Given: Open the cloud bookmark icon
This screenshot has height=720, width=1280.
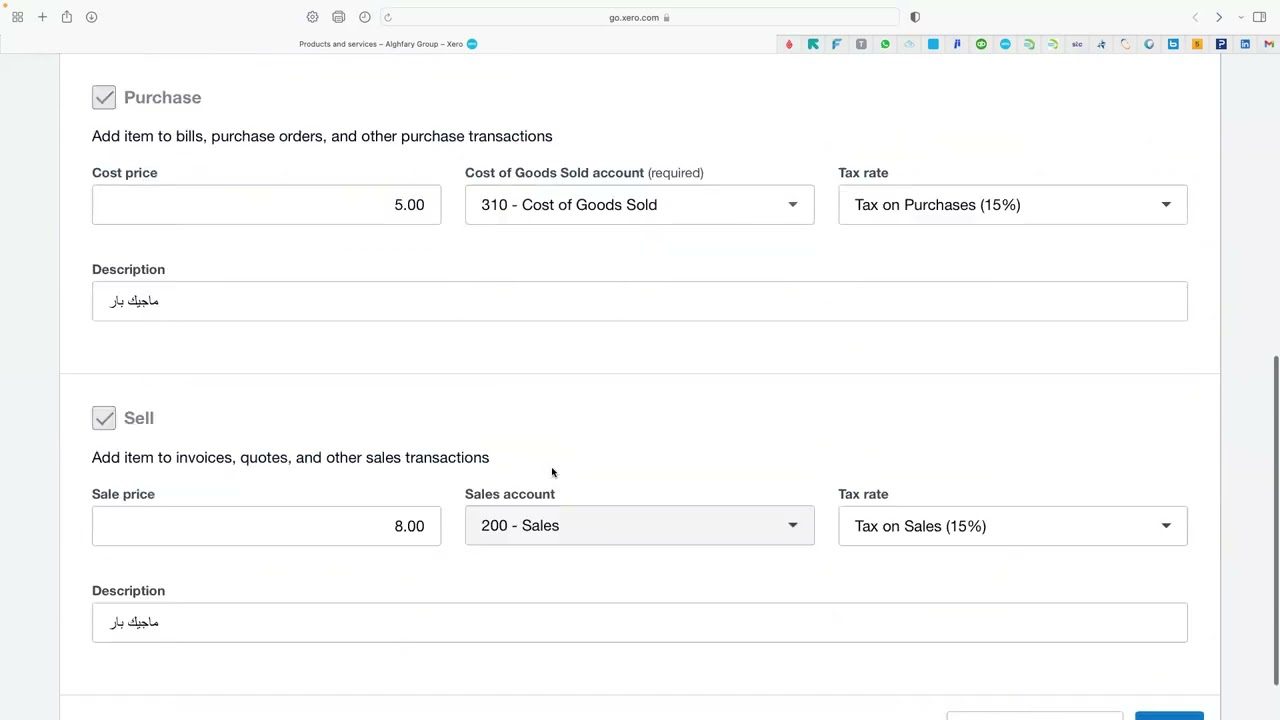Looking at the screenshot, I should 909,44.
